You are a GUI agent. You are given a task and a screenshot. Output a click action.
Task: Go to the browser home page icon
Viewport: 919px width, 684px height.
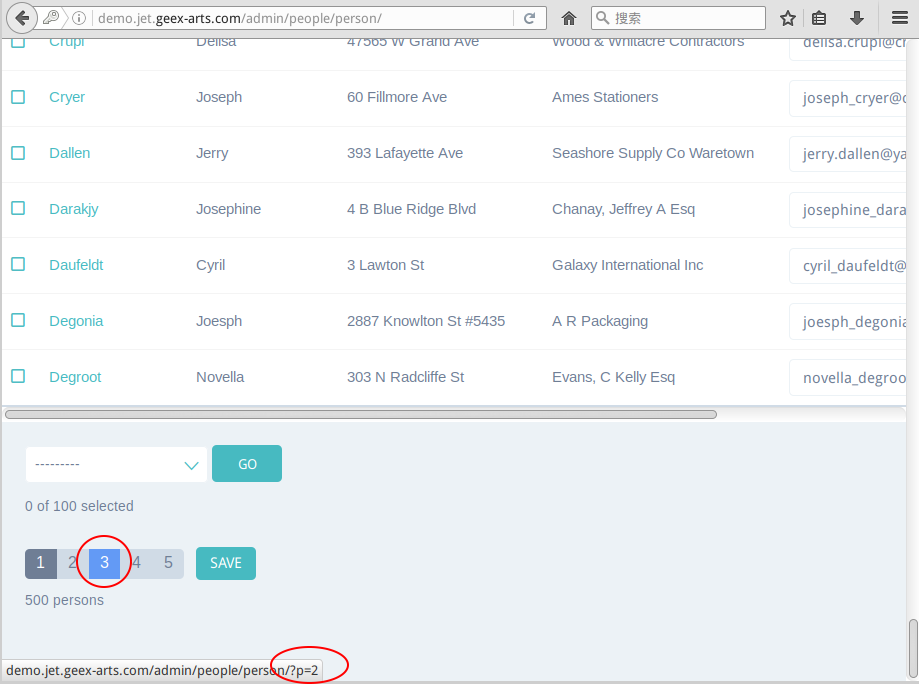[569, 18]
